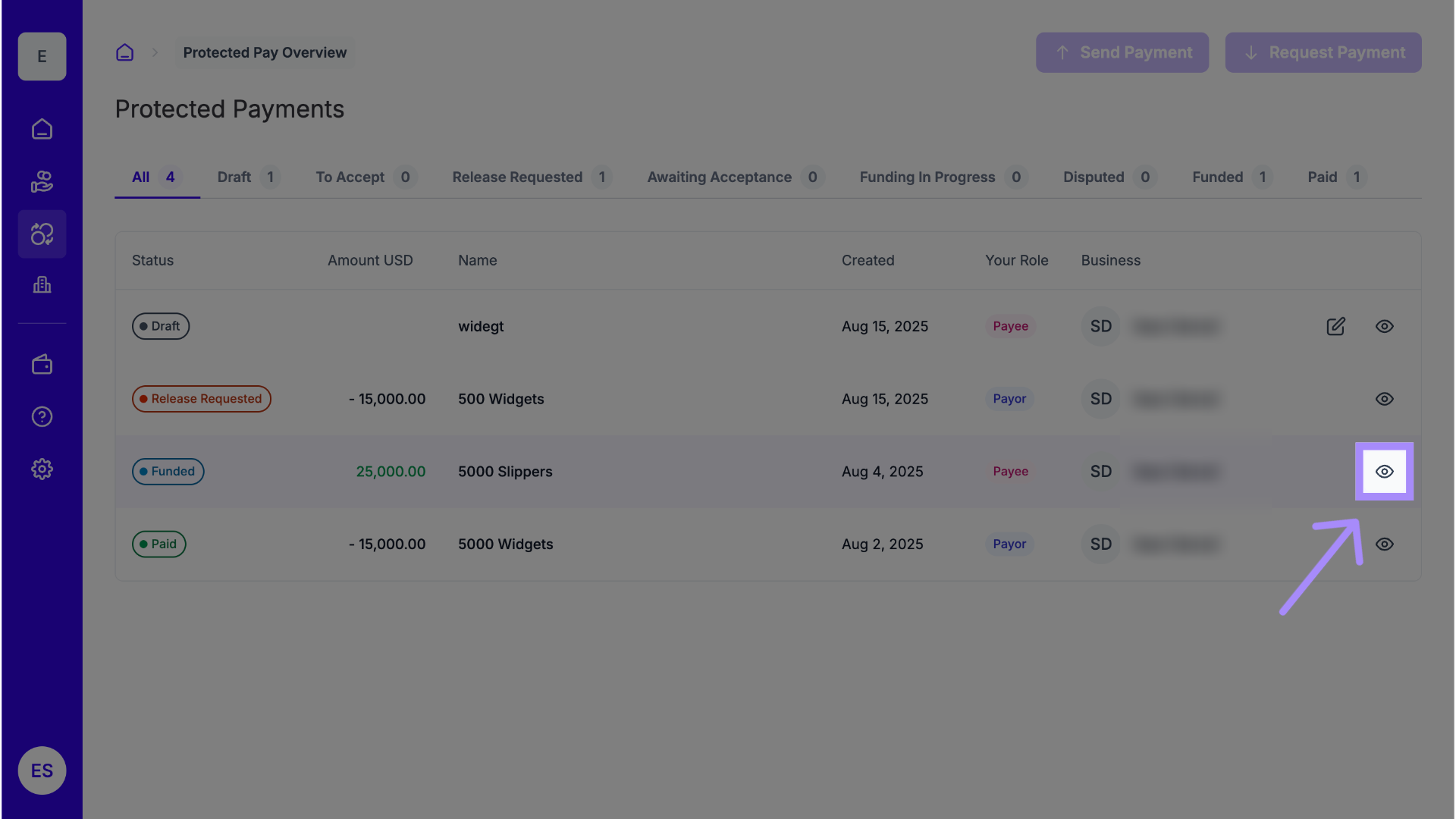This screenshot has width=1456, height=819.
Task: Click the home icon in sidebar
Action: coord(42,130)
